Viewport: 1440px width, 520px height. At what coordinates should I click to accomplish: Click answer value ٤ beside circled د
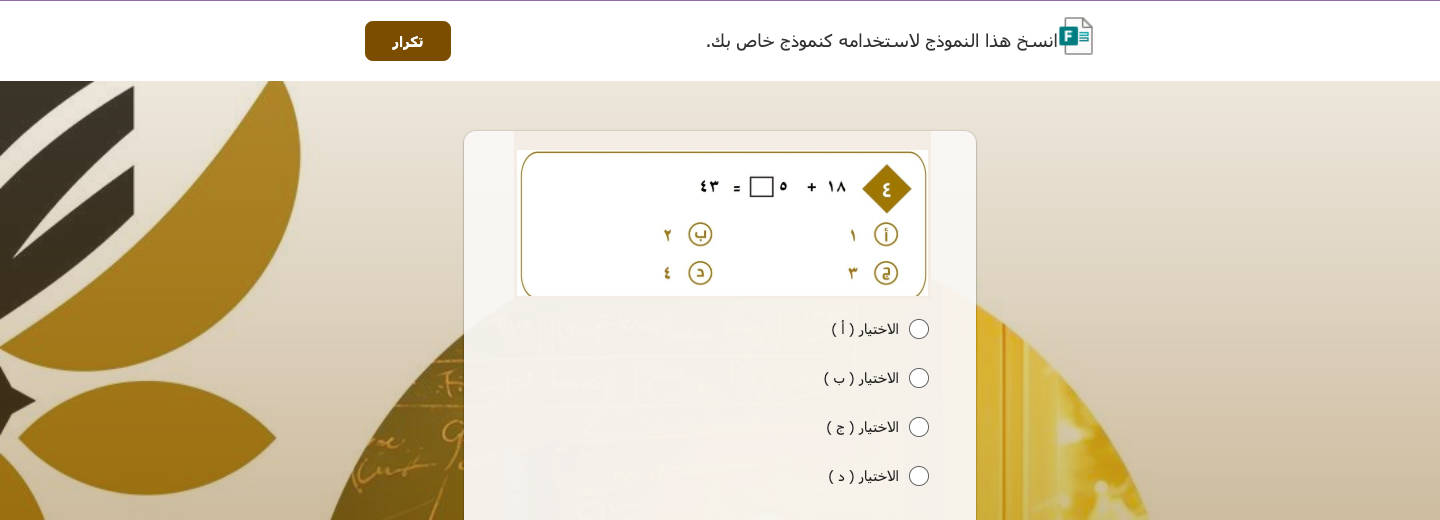coord(667,273)
